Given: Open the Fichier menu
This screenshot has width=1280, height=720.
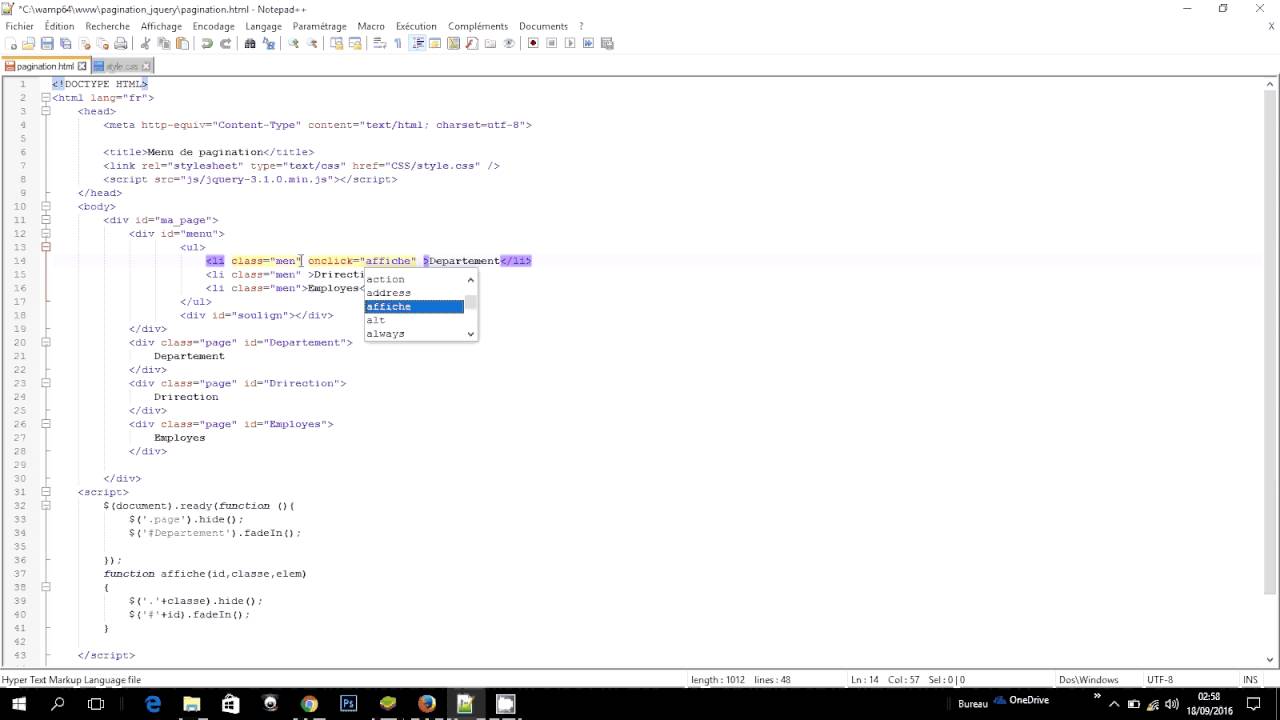Looking at the screenshot, I should click(20, 26).
